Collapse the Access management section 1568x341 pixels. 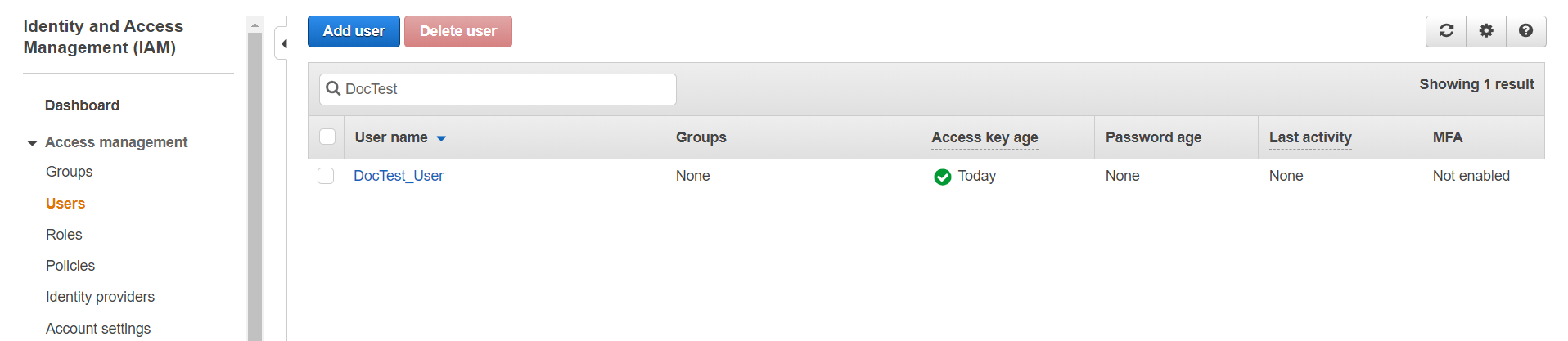[32, 143]
